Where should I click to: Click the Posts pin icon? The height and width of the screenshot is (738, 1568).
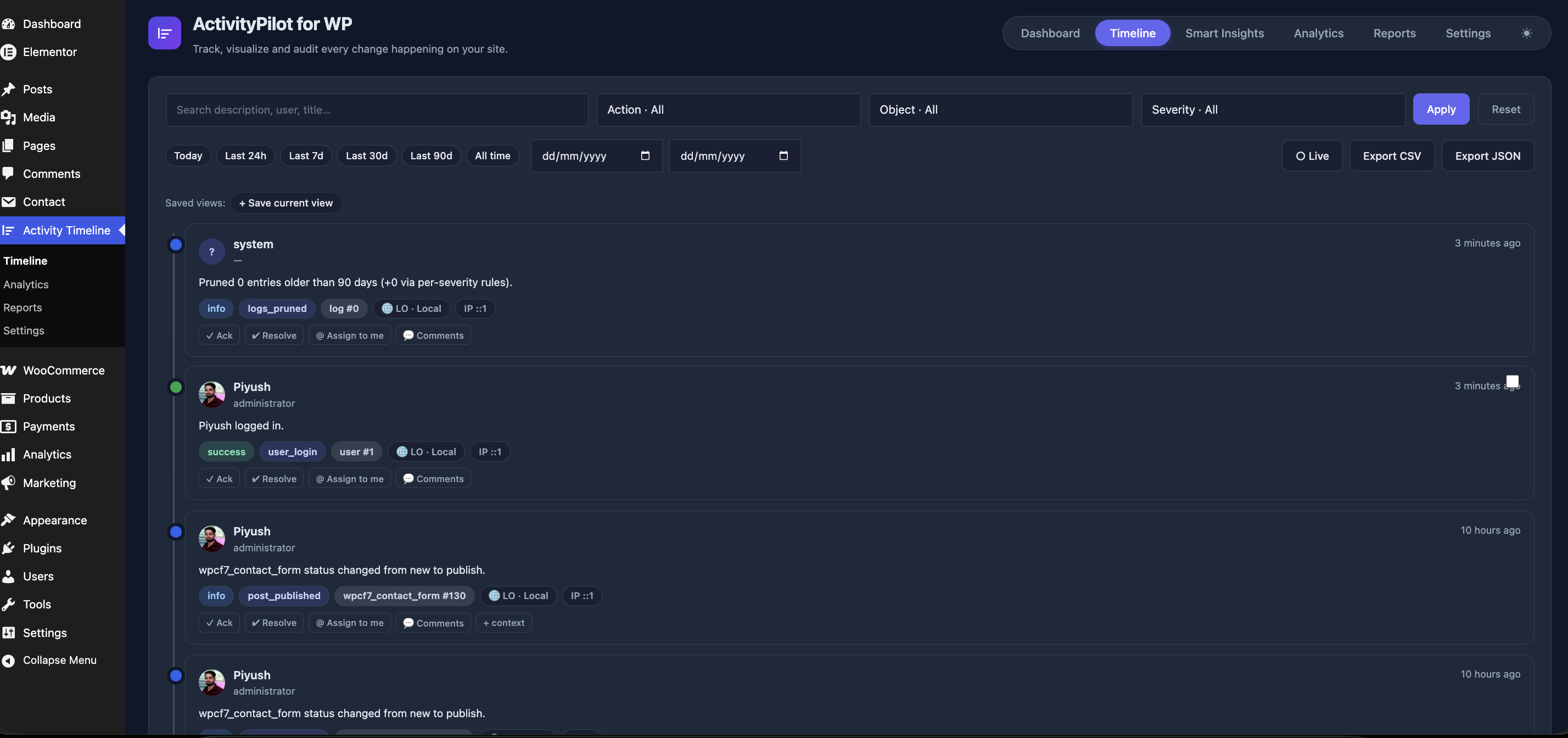click(8, 89)
